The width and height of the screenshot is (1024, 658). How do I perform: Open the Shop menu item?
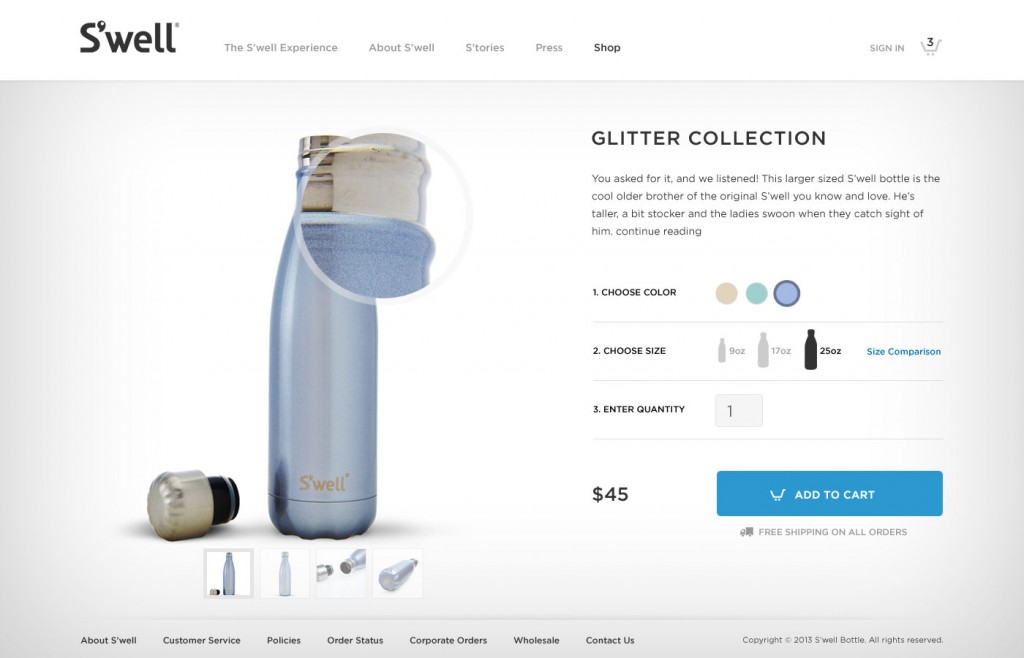coord(607,48)
